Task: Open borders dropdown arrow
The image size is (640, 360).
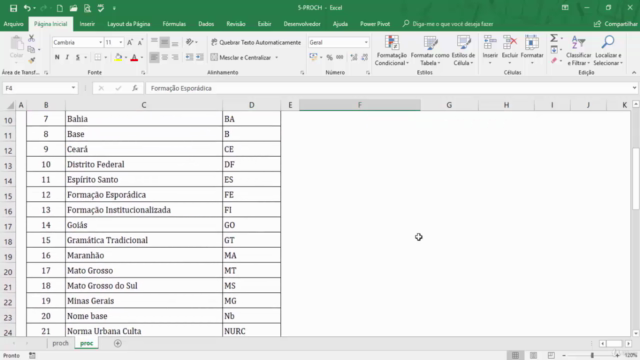Action: click(105, 58)
